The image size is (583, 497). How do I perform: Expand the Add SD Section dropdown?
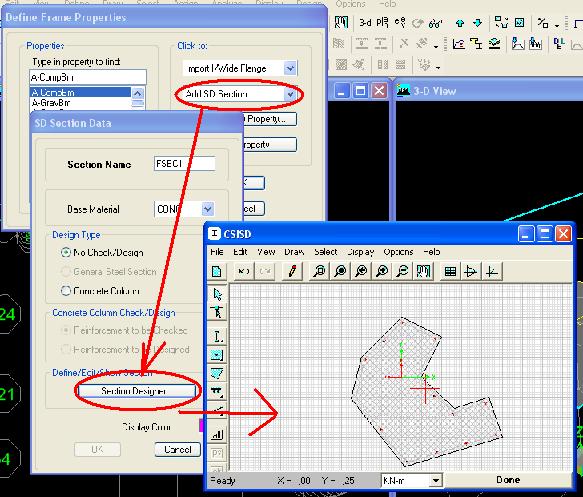(290, 94)
